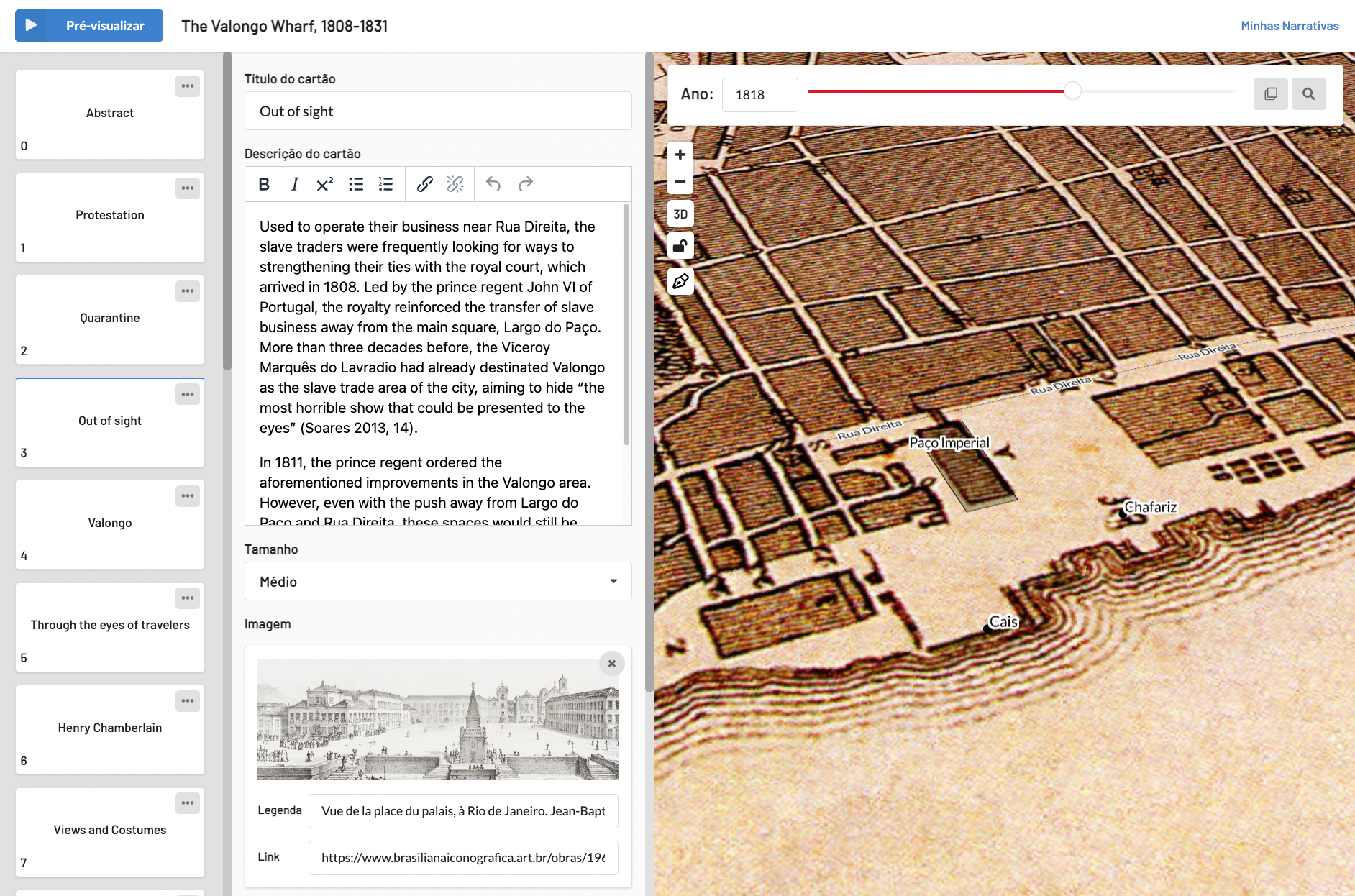Viewport: 1355px width, 896px height.
Task: Zoom out on the map
Action: click(x=680, y=181)
